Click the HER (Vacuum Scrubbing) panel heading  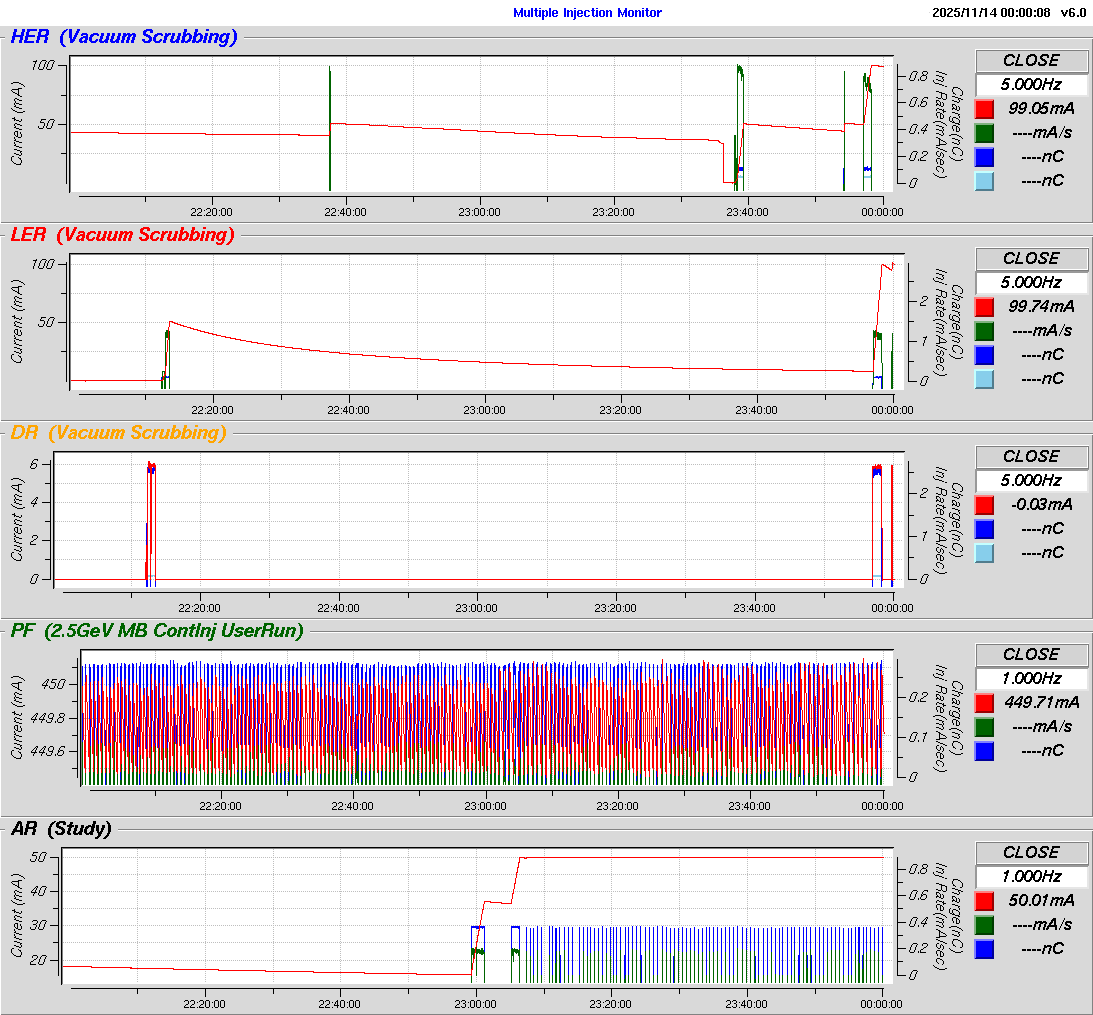tap(124, 37)
